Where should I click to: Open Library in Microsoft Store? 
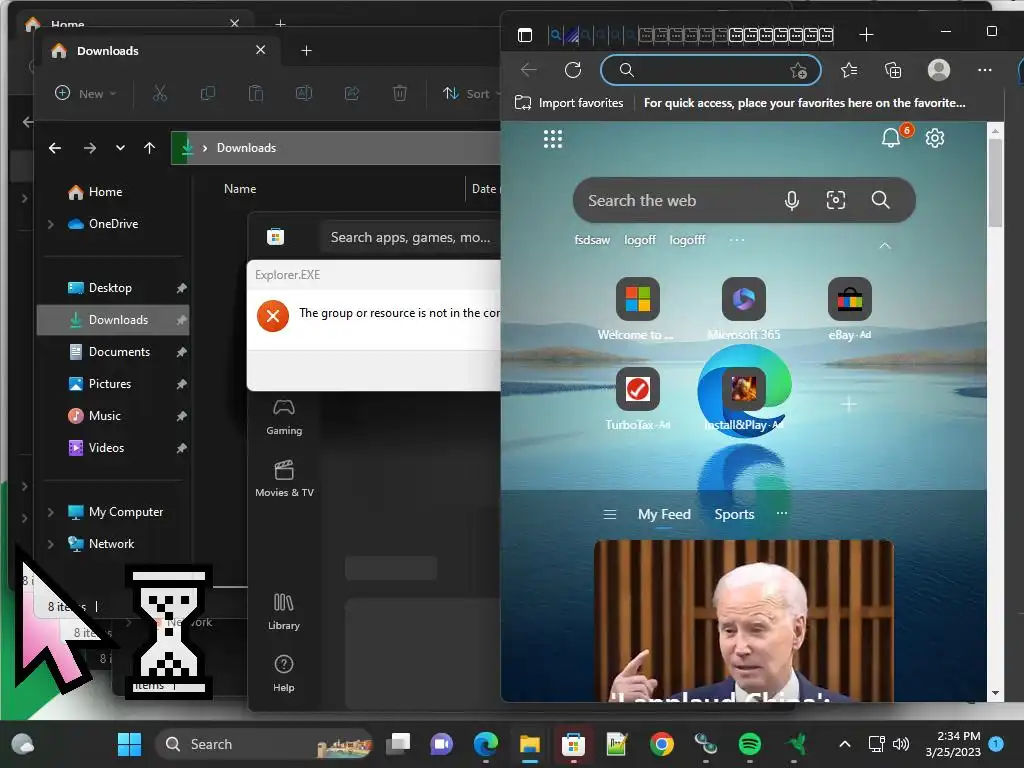coord(284,611)
